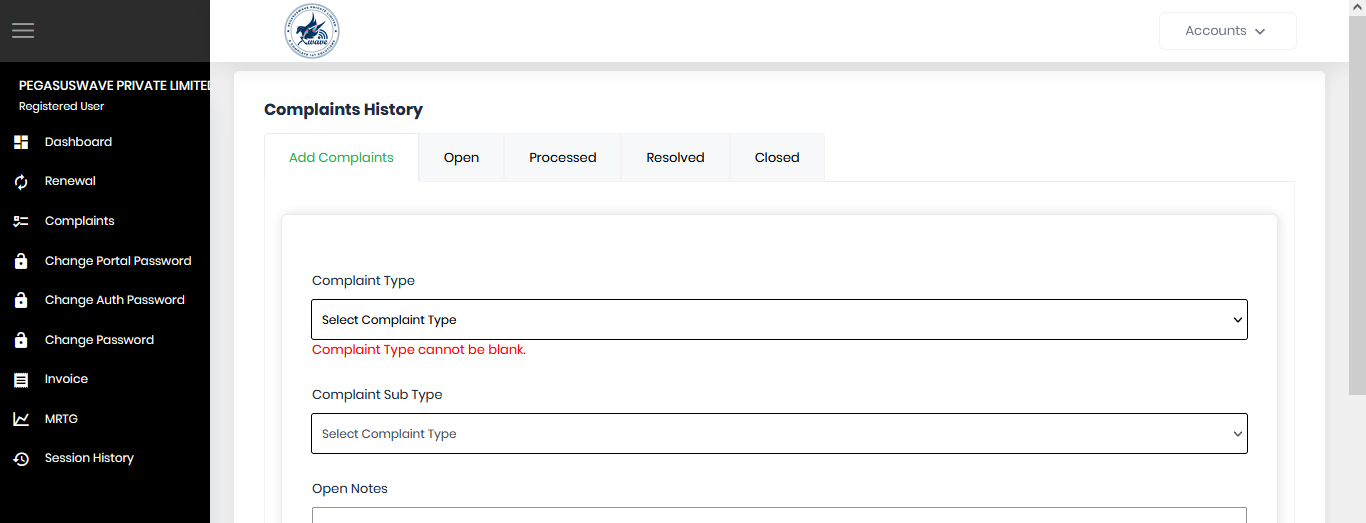Image resolution: width=1366 pixels, height=523 pixels.
Task: Click the Invoice document icon
Action: [x=21, y=380]
